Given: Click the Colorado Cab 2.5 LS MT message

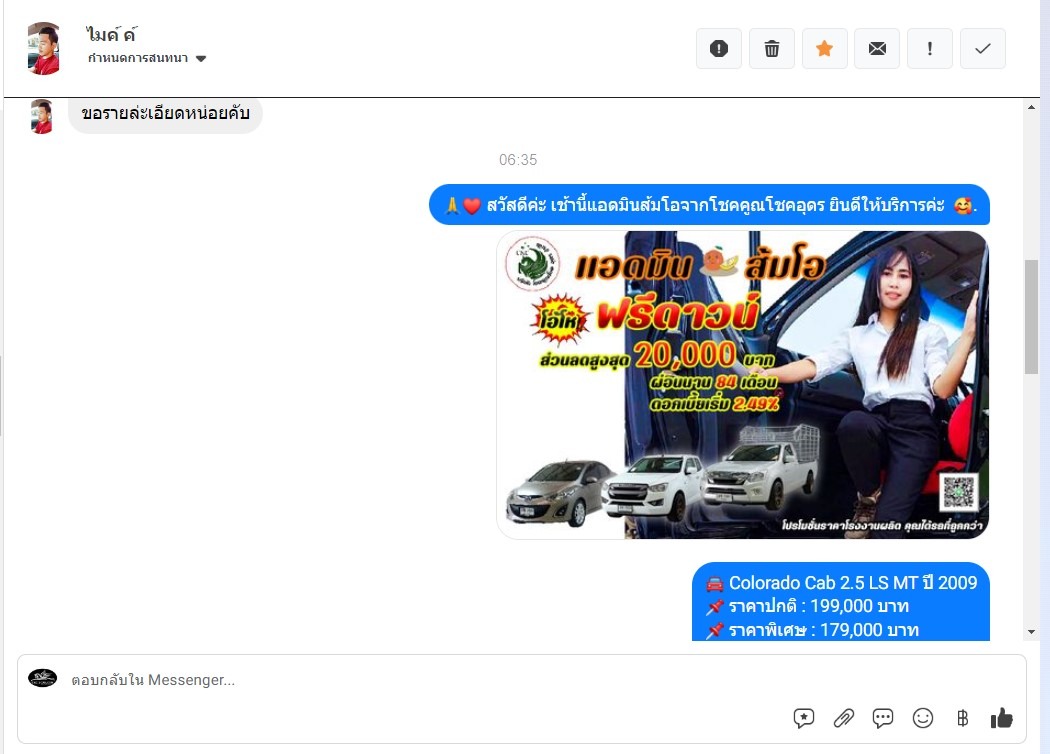Looking at the screenshot, I should pyautogui.click(x=841, y=602).
